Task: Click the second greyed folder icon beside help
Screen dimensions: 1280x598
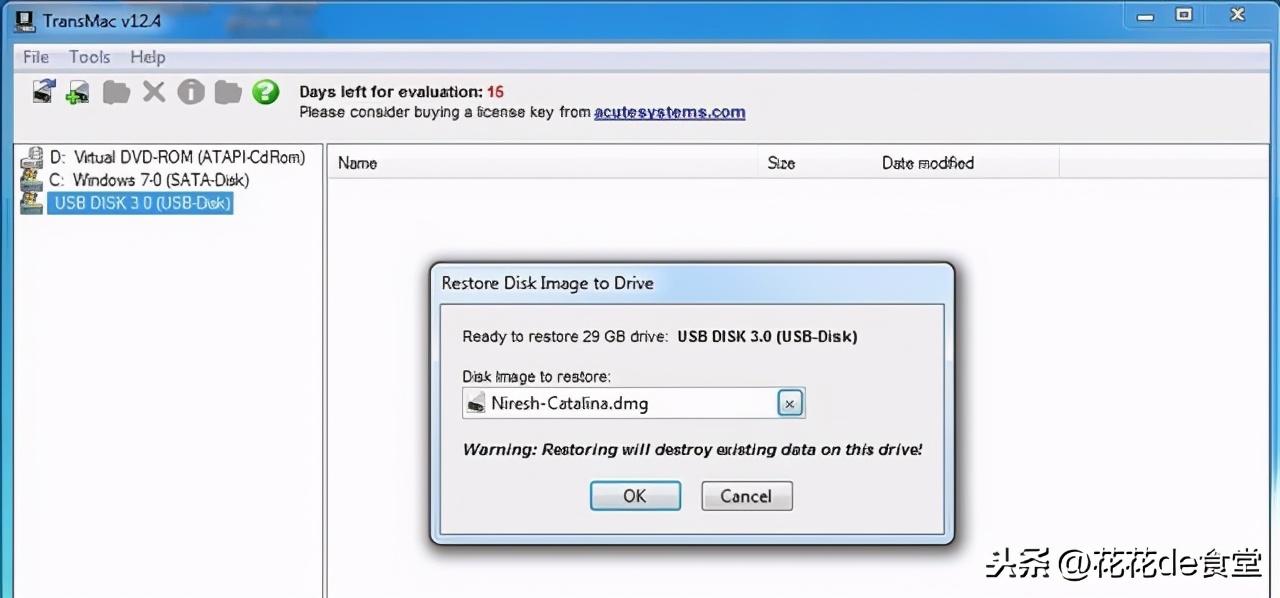Action: [x=229, y=92]
